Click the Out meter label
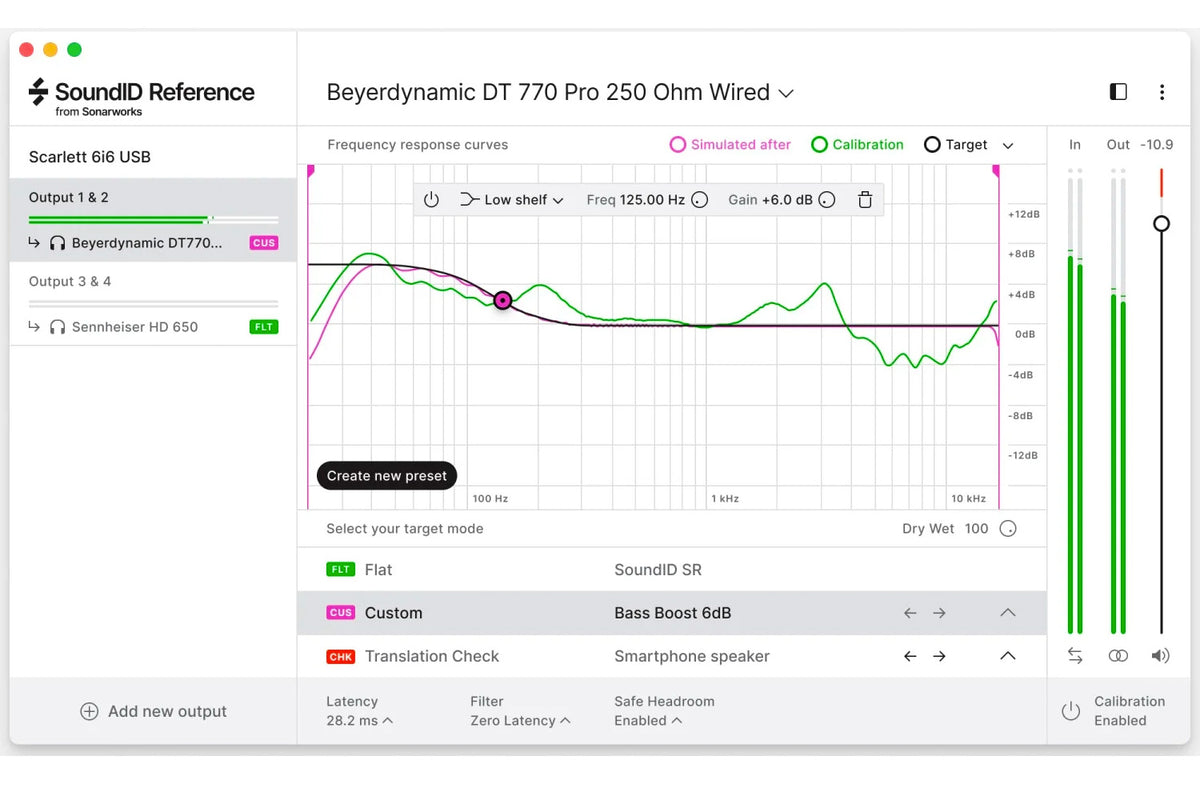The height and width of the screenshot is (800, 1200). click(1118, 145)
